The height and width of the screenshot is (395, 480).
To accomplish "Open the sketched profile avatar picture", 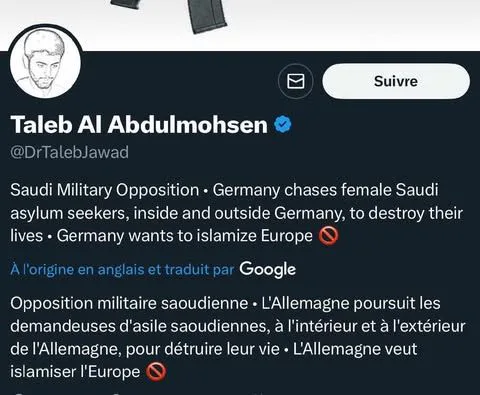I will coord(45,63).
